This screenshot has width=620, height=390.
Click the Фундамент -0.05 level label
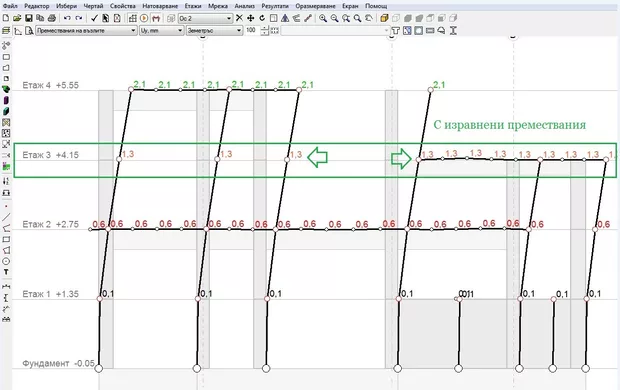click(58, 363)
